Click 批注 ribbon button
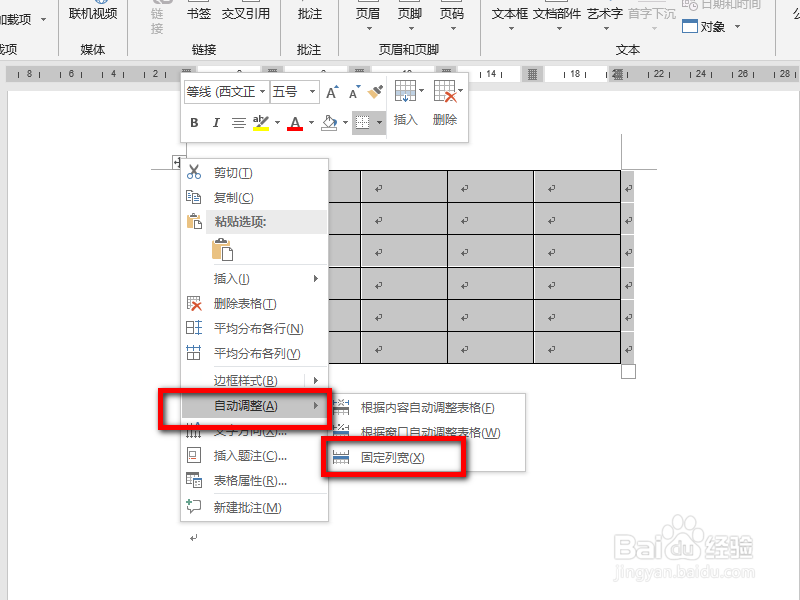The width and height of the screenshot is (800, 600). click(x=309, y=14)
